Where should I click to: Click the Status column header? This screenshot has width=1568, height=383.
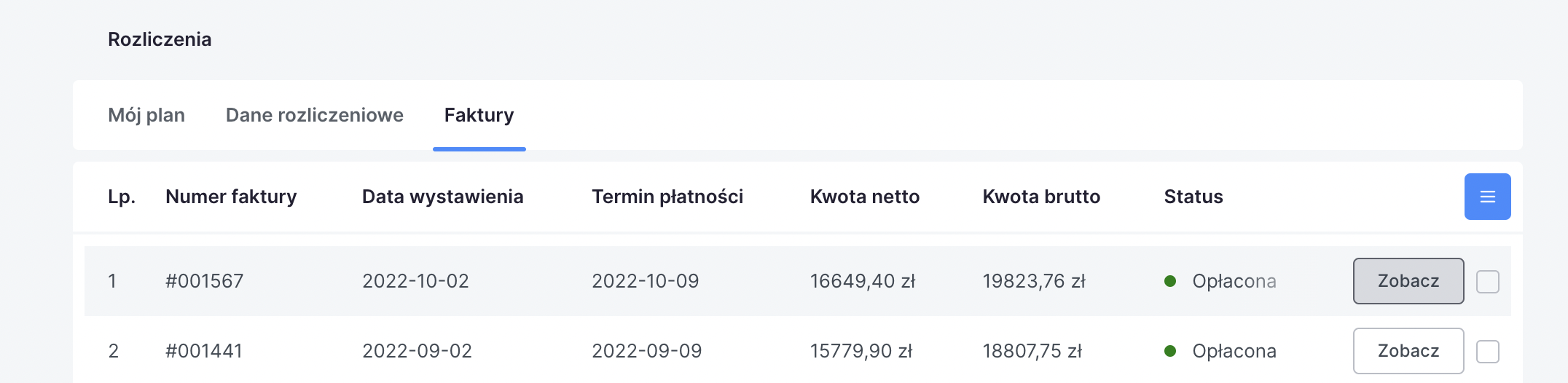(x=1193, y=197)
